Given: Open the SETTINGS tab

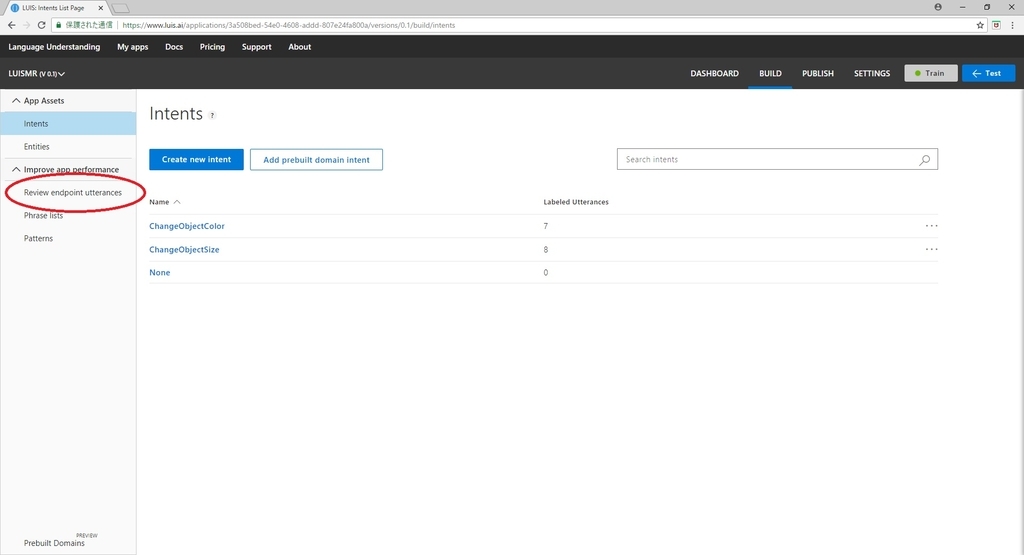Looking at the screenshot, I should pos(872,73).
